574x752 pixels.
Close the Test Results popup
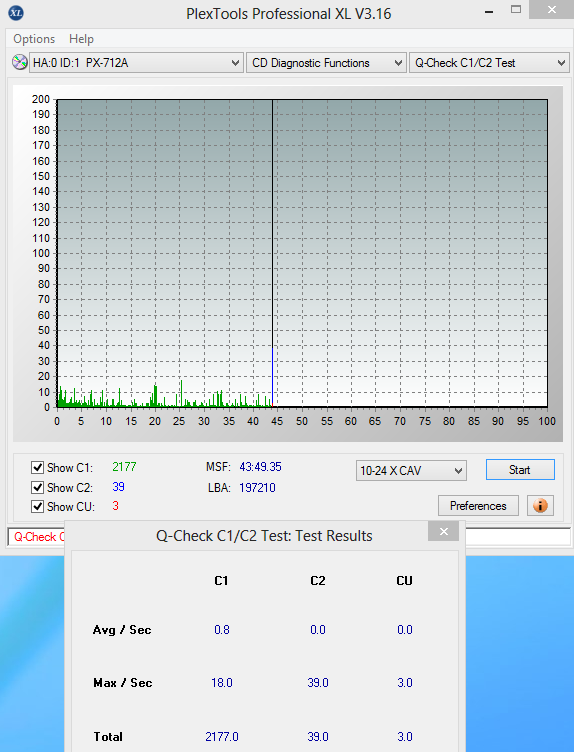point(444,531)
